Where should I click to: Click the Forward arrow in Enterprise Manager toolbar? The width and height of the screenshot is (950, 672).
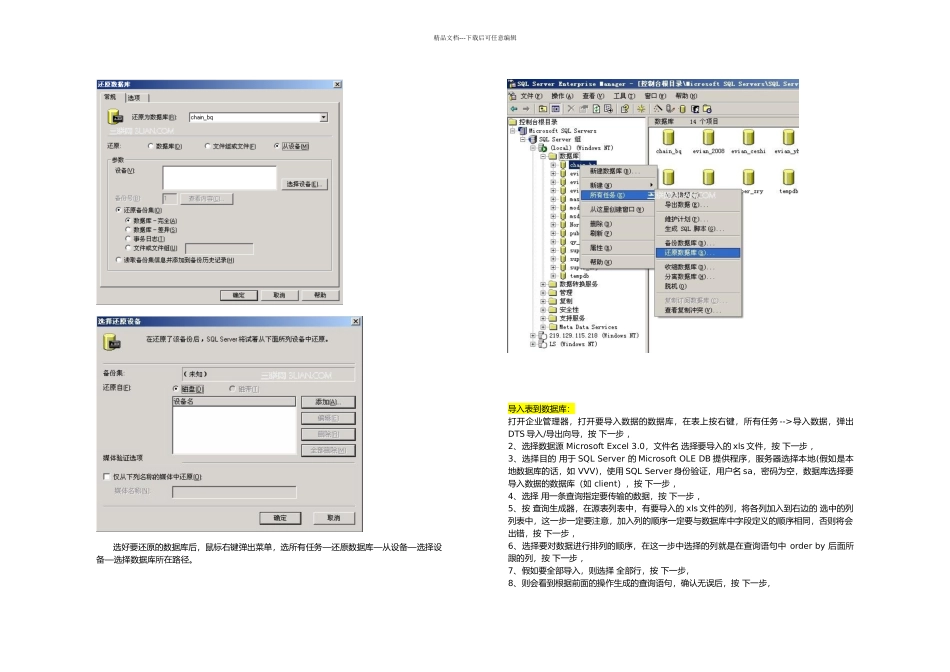coord(526,109)
